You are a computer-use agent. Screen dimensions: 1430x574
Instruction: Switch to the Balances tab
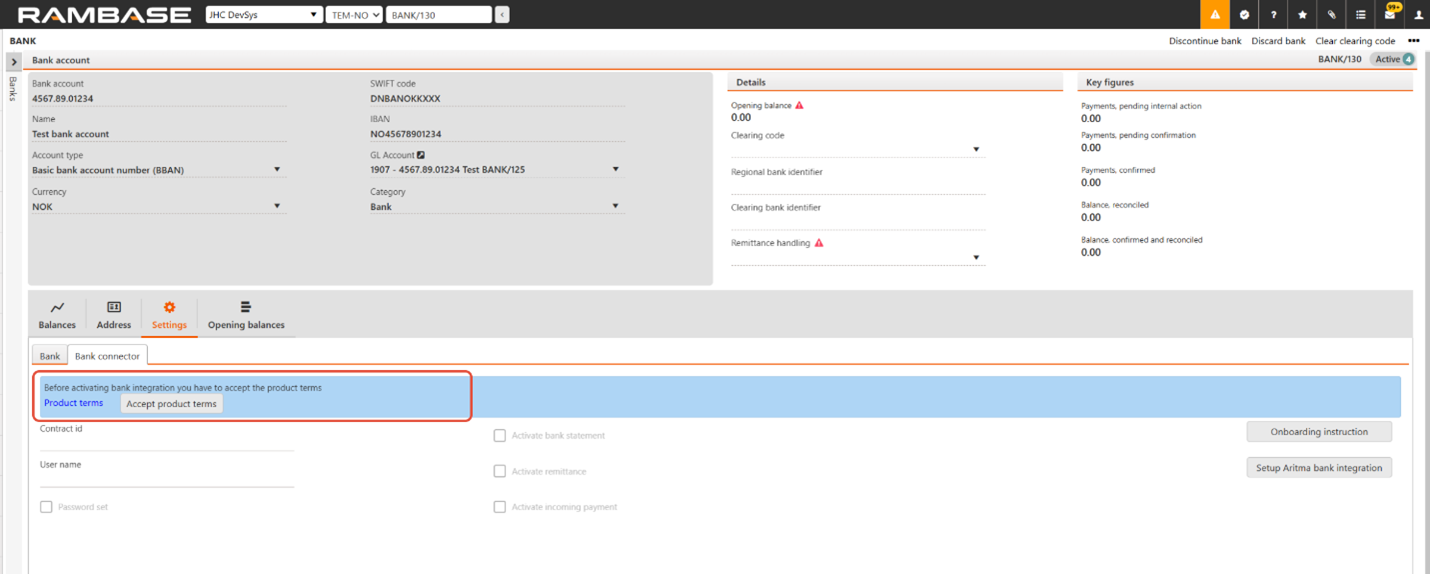pos(57,314)
